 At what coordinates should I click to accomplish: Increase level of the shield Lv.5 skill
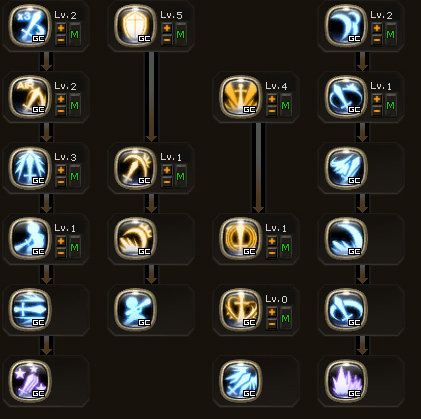pos(167,28)
